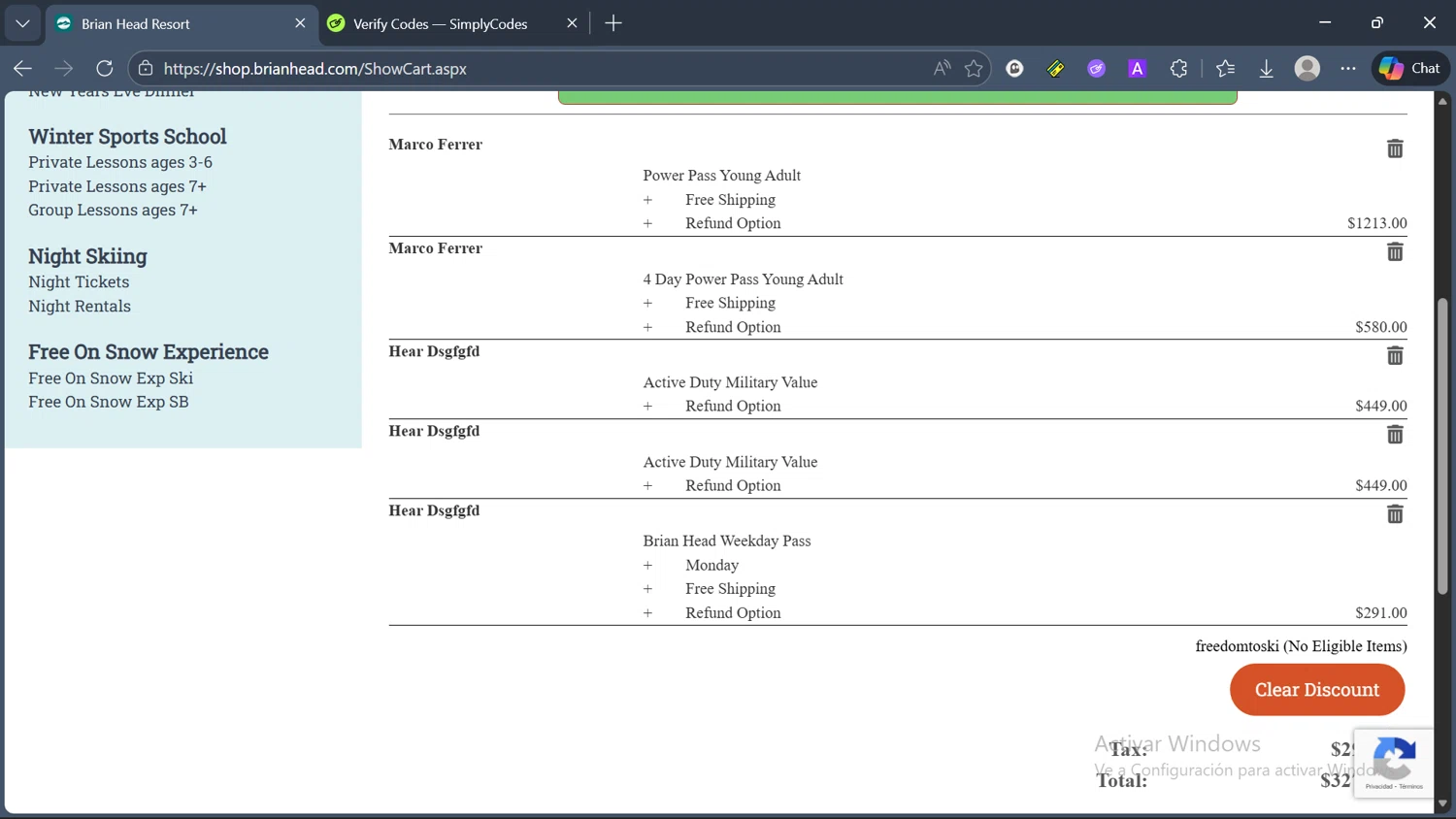The width and height of the screenshot is (1456, 819).
Task: Open Group Lessons ages 7+
Action: click(113, 210)
